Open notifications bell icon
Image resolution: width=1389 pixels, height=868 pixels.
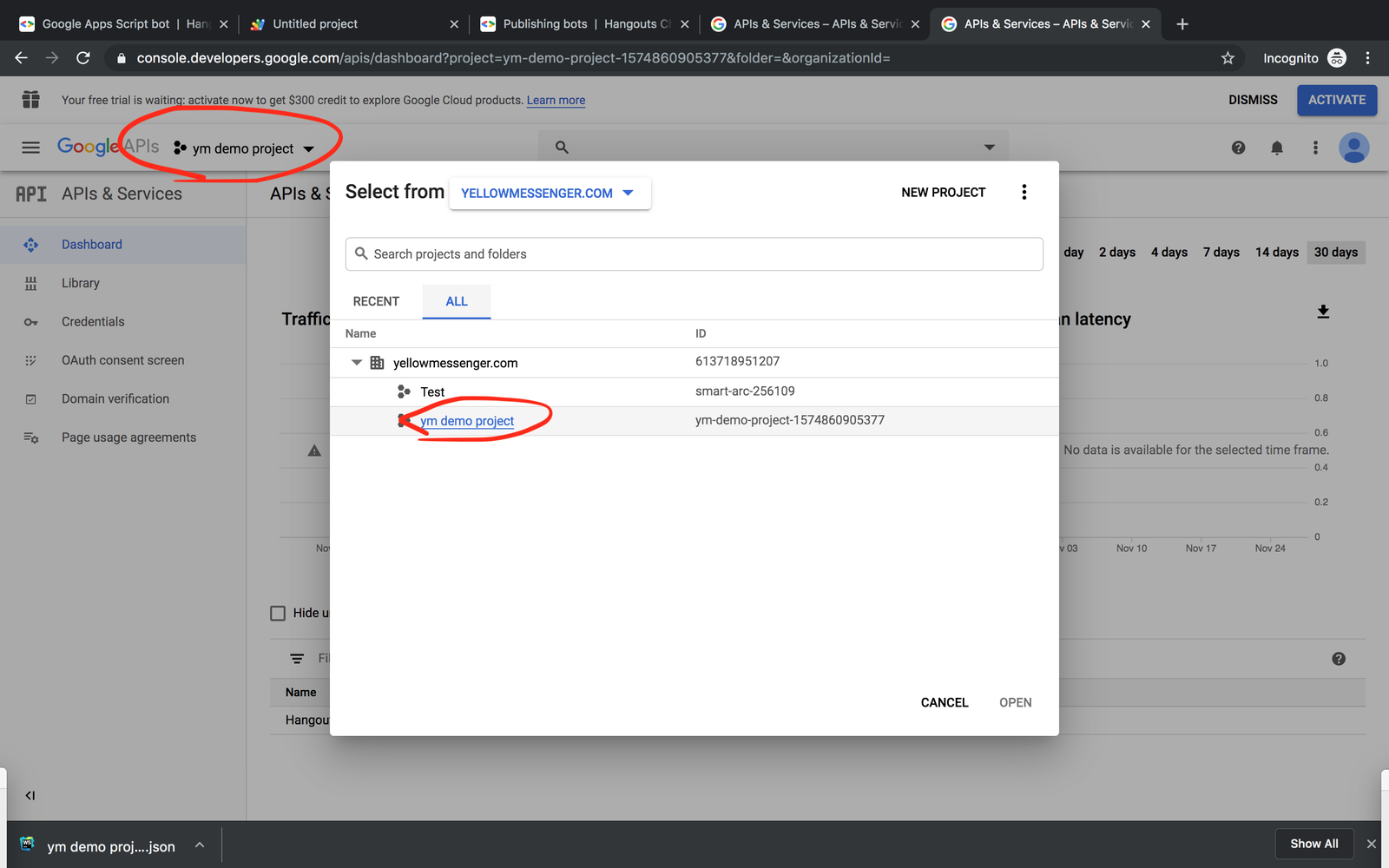[1277, 148]
